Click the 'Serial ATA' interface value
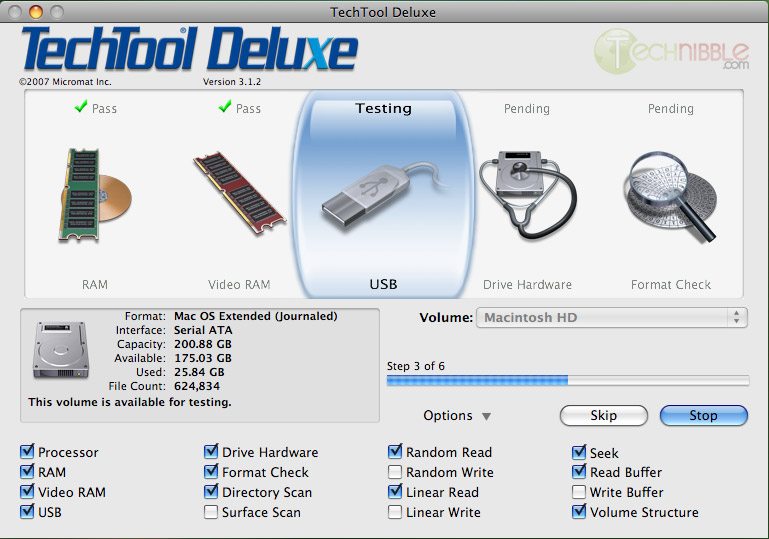 click(x=203, y=330)
